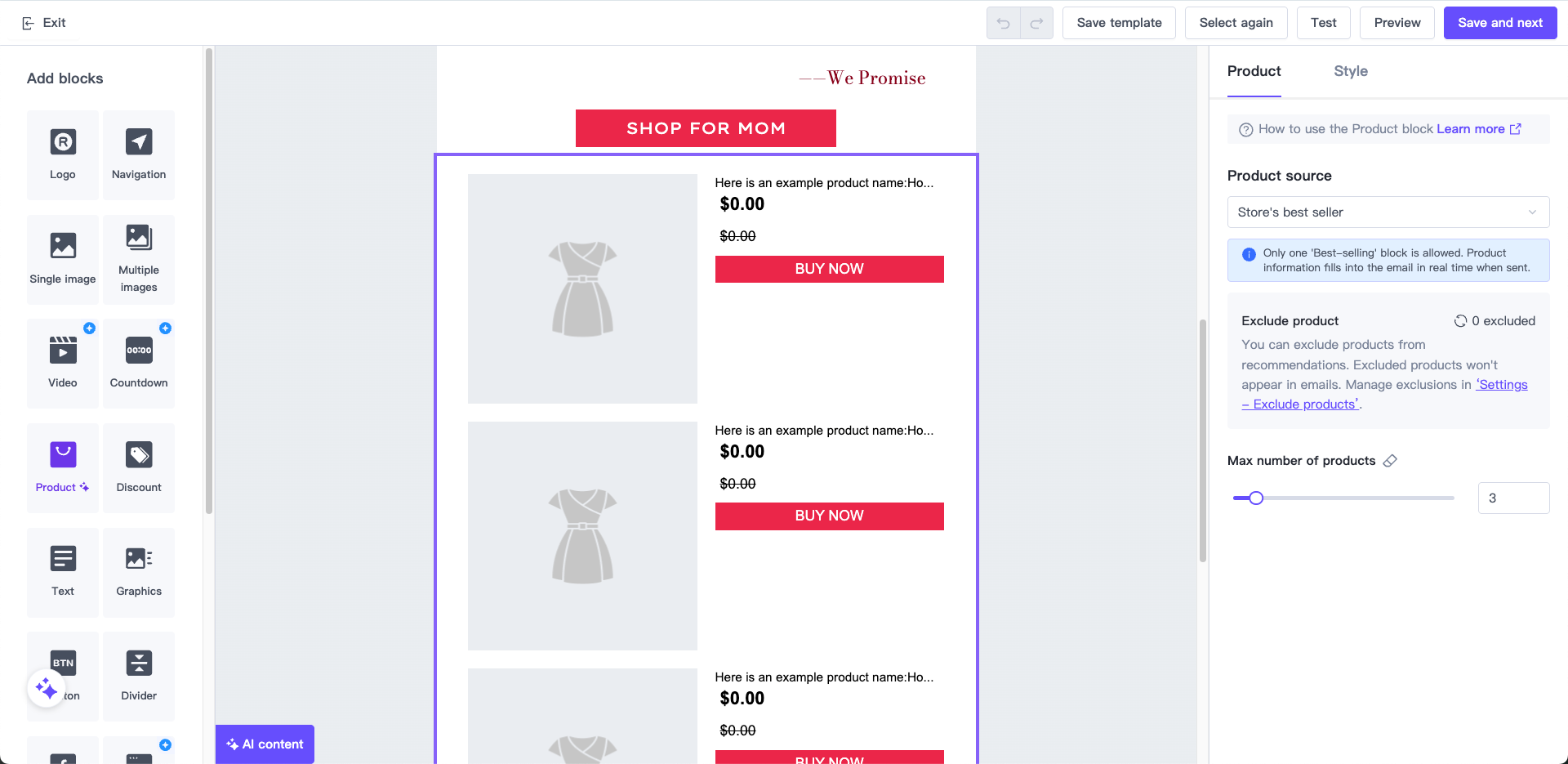Open the Product source dropdown
The height and width of the screenshot is (764, 1568).
click(1388, 212)
